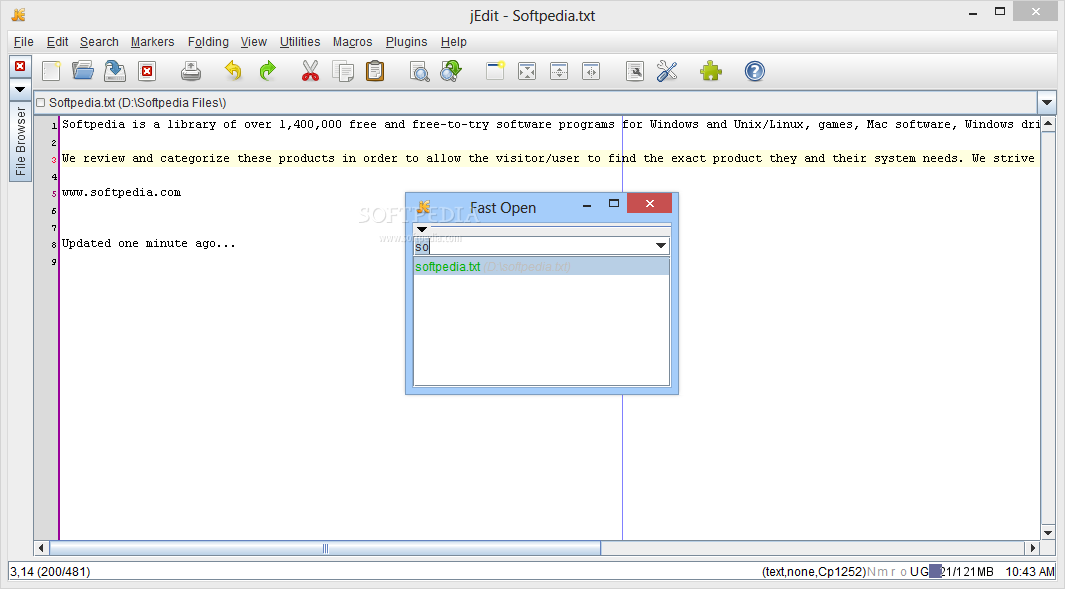This screenshot has height=589, width=1065.
Task: Open the Plugin Manager puzzle icon
Action: pyautogui.click(x=710, y=71)
